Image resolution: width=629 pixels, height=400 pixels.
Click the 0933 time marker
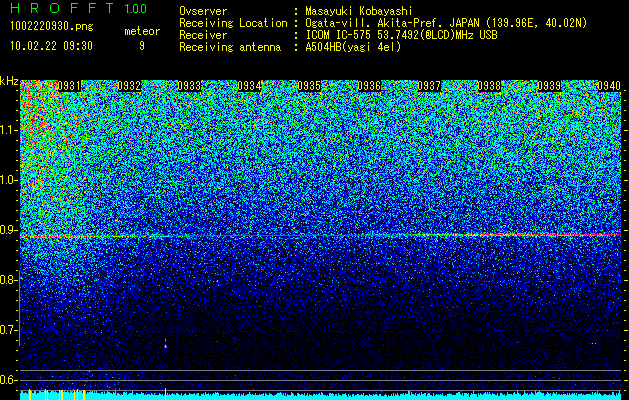189,86
